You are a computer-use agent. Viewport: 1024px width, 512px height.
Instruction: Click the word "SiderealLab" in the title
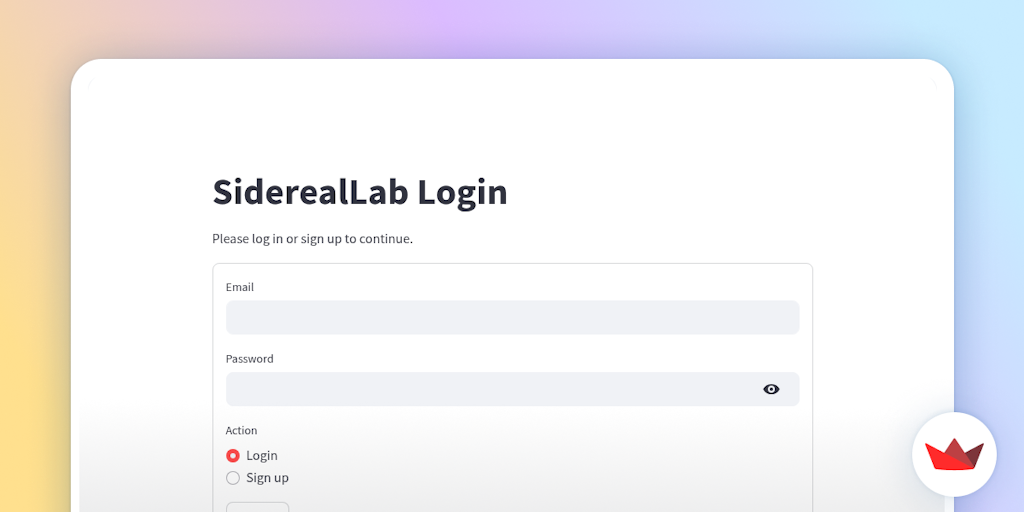[310, 192]
